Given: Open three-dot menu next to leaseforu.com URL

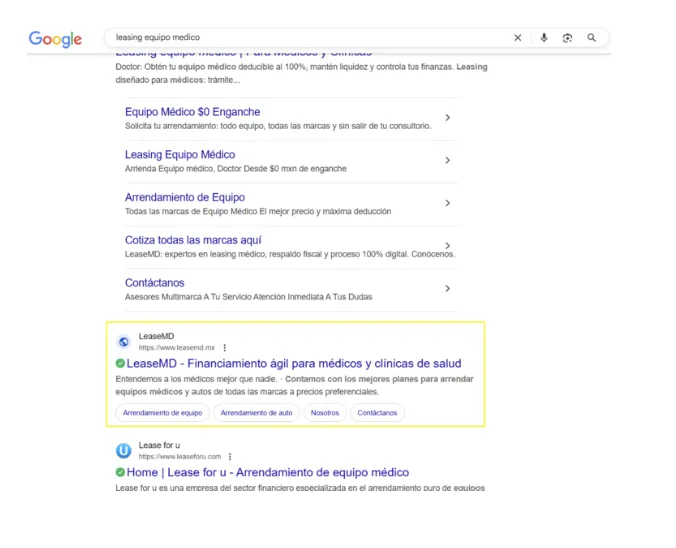Looking at the screenshot, I should click(230, 456).
